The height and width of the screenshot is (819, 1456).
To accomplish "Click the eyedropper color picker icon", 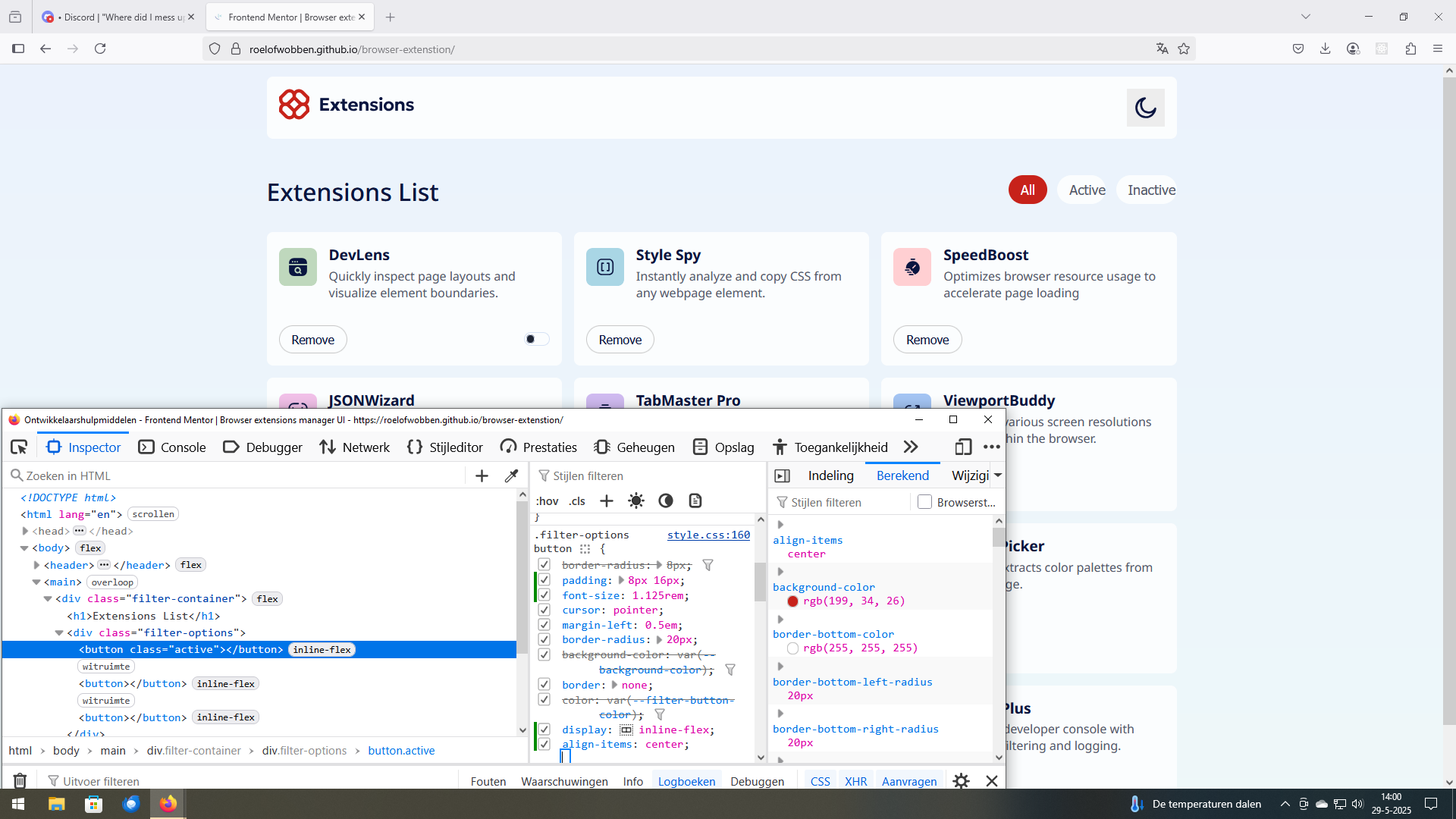I will tap(512, 475).
